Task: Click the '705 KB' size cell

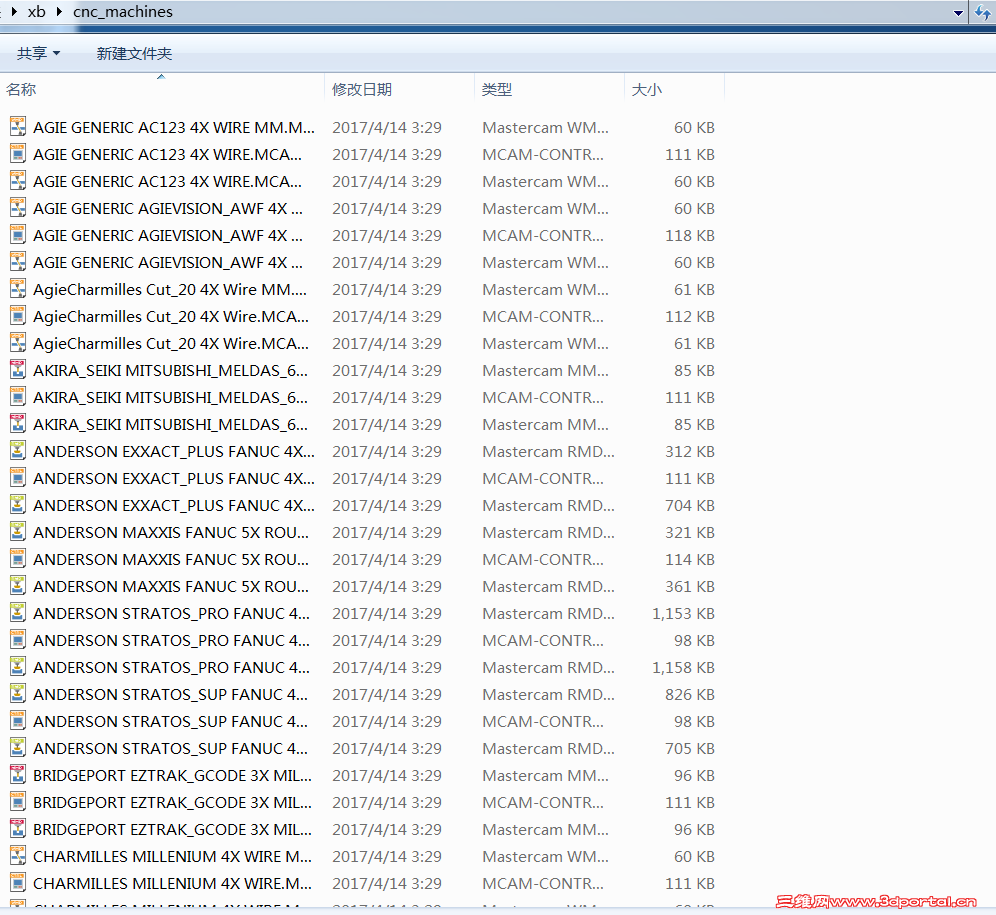Action: coord(690,749)
